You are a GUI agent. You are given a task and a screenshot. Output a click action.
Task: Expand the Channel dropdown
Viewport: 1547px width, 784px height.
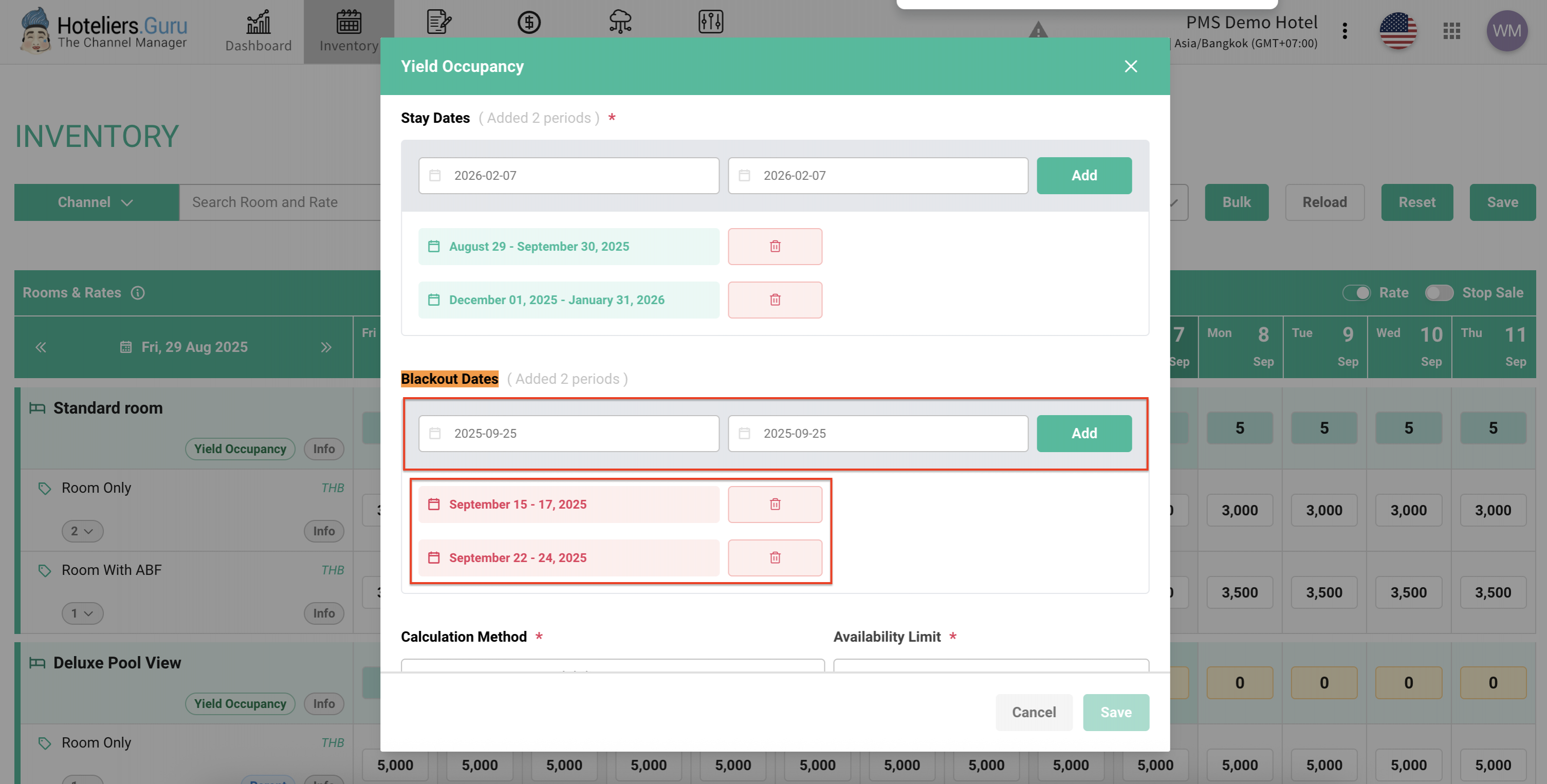click(96, 202)
